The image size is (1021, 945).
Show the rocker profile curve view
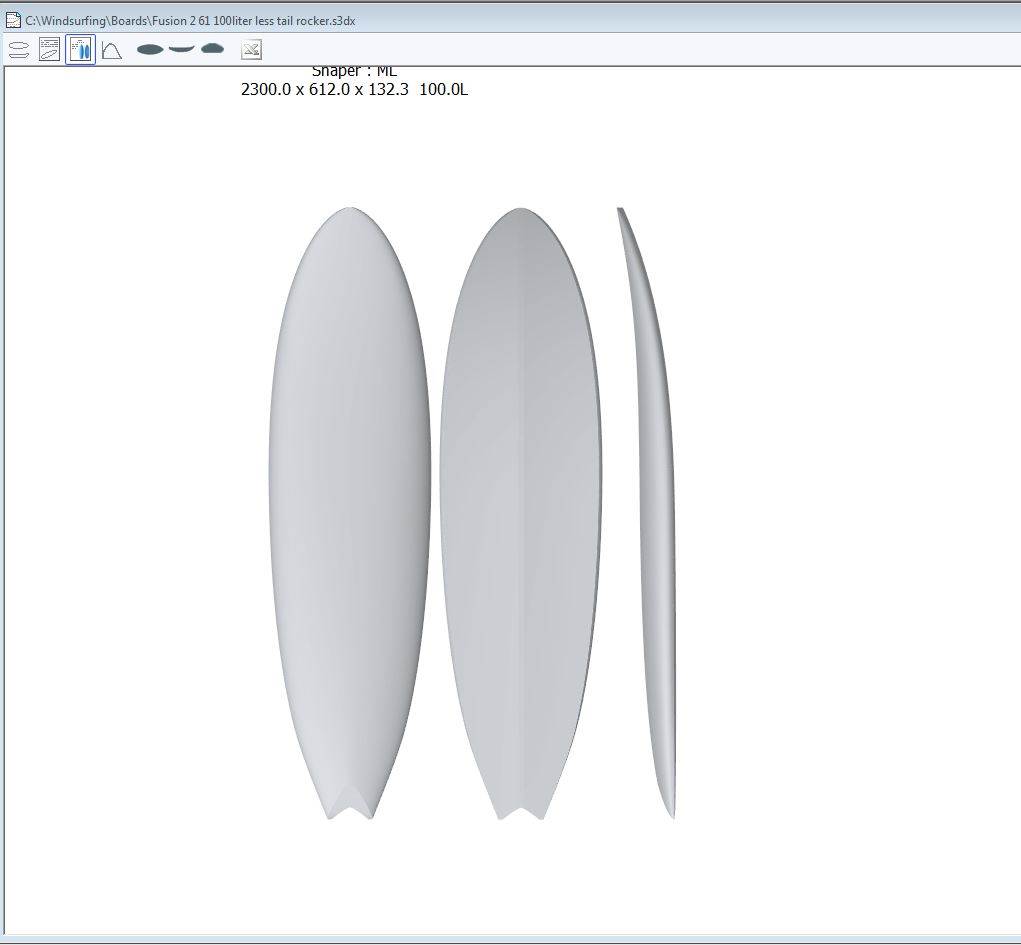(x=181, y=48)
